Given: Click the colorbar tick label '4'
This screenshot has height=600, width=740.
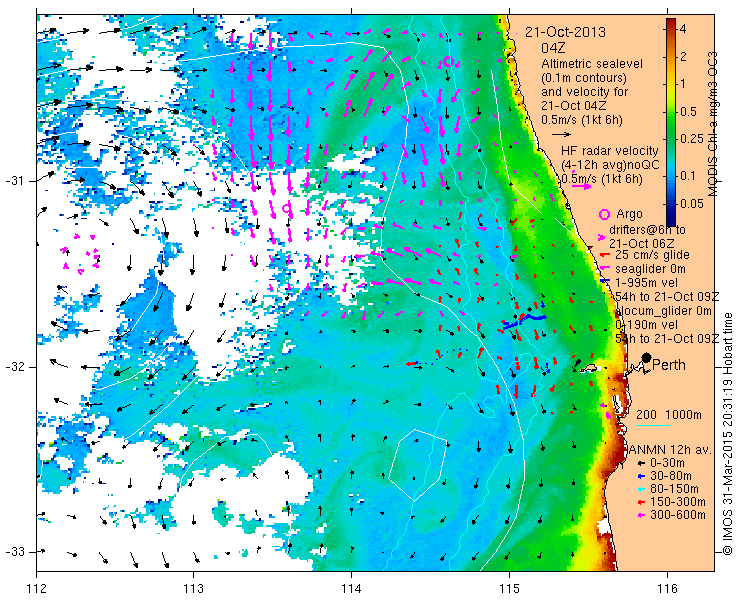Looking at the screenshot, I should point(683,29).
